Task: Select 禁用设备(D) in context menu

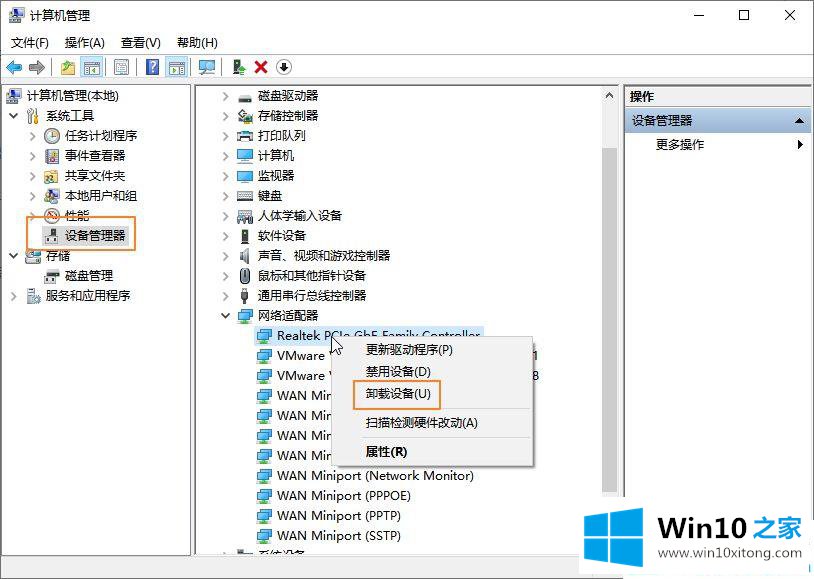Action: (x=398, y=372)
